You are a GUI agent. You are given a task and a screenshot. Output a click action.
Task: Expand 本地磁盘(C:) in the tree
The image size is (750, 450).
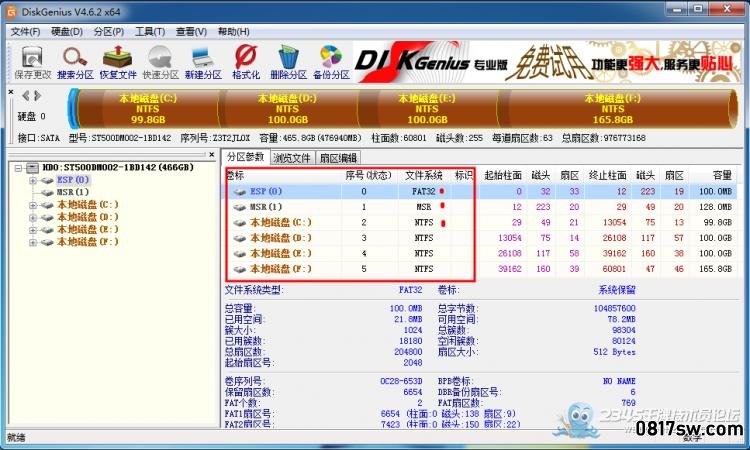tap(33, 205)
